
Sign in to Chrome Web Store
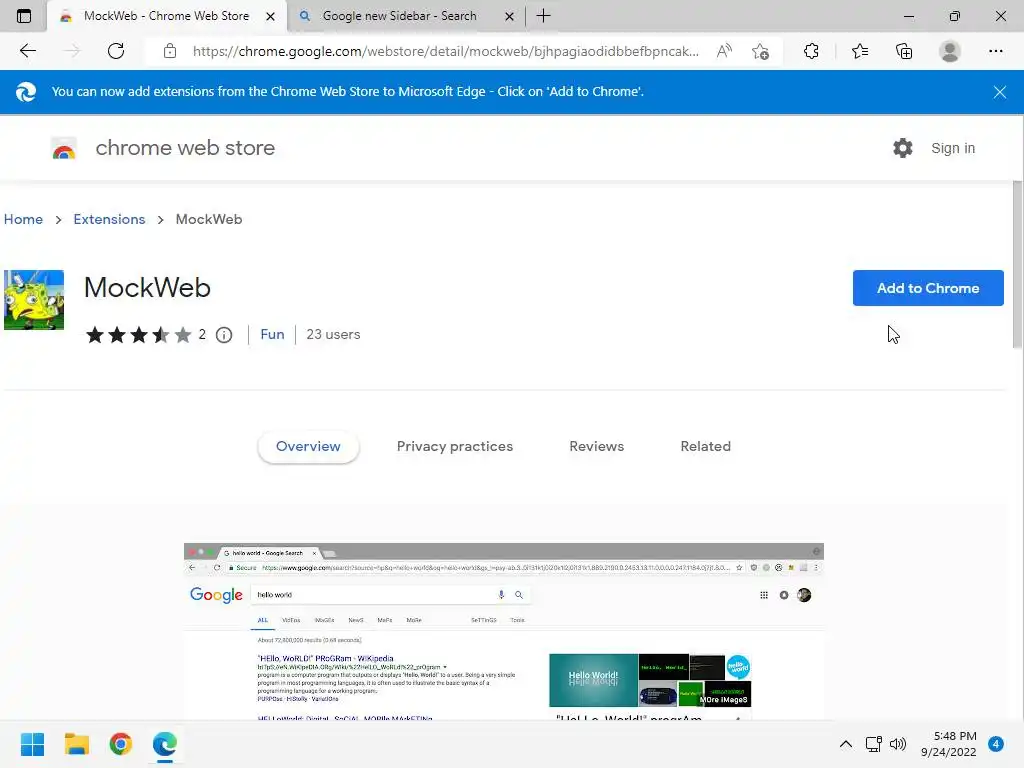point(953,148)
